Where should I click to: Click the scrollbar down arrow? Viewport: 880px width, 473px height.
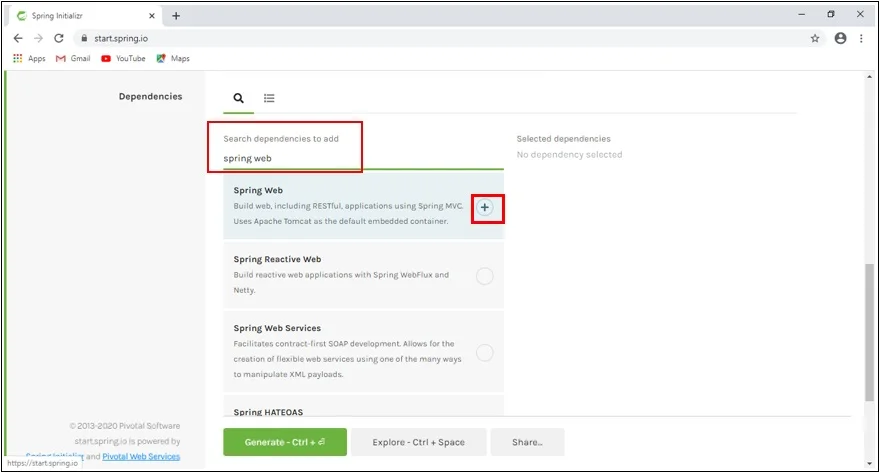click(869, 463)
